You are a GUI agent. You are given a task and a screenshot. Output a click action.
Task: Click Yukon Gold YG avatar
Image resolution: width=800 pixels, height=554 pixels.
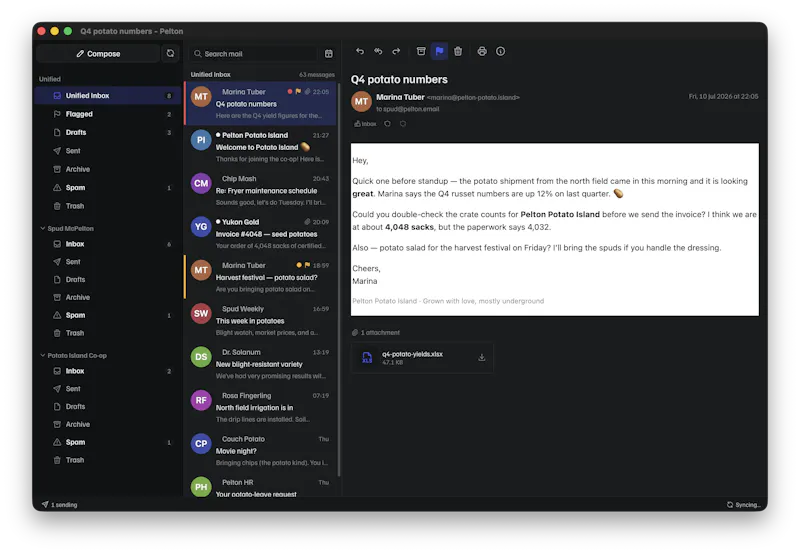coord(201,227)
